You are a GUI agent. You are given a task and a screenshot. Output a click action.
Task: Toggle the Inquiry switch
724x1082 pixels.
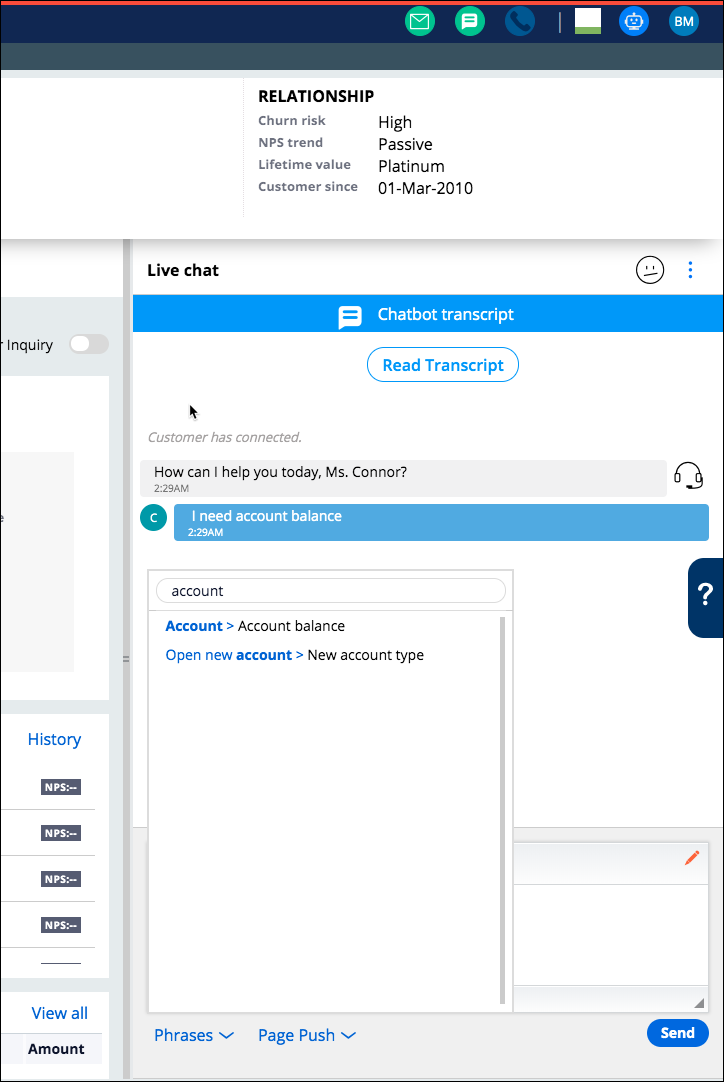(88, 345)
